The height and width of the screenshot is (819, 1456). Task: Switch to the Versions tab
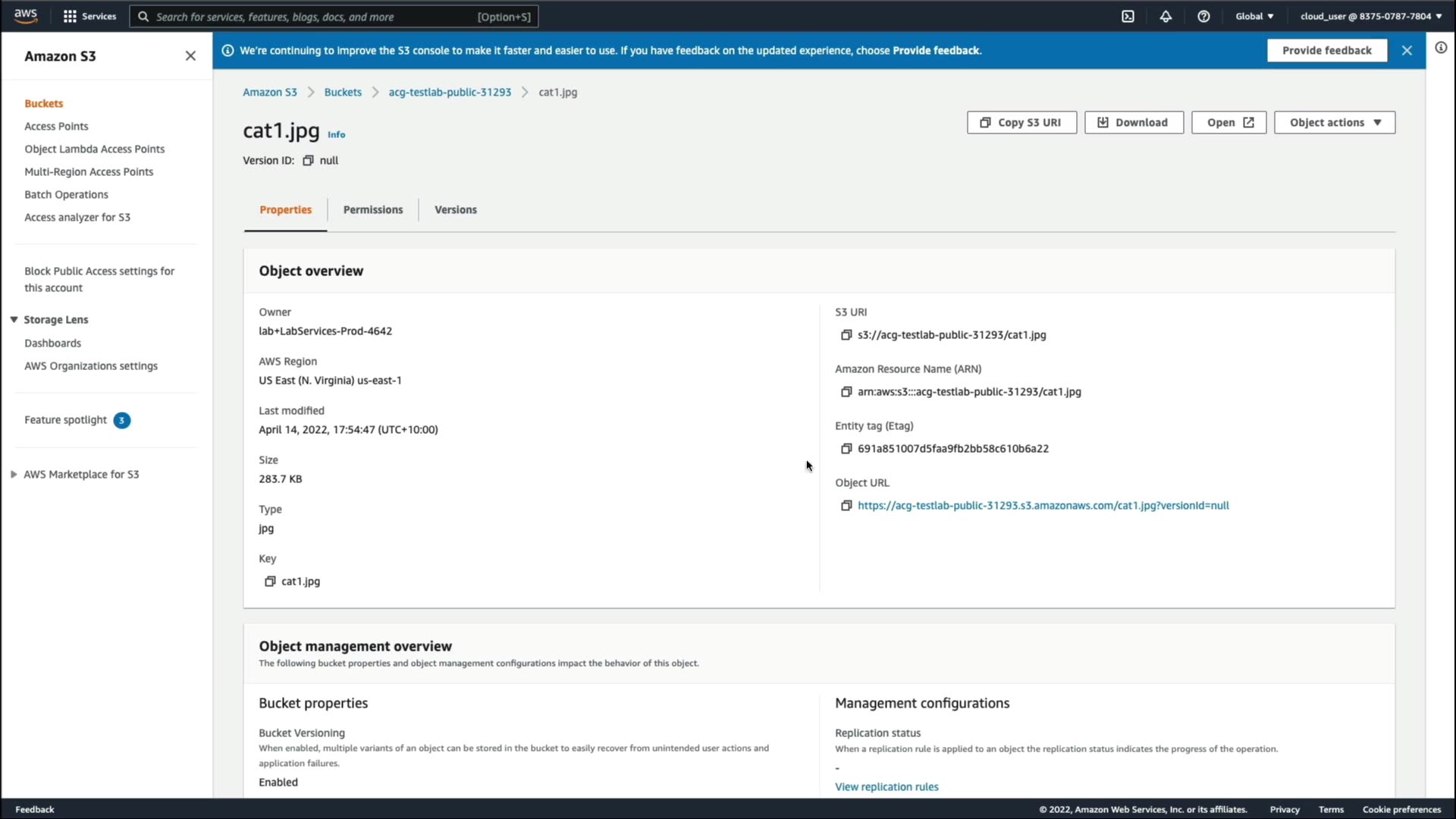(455, 209)
